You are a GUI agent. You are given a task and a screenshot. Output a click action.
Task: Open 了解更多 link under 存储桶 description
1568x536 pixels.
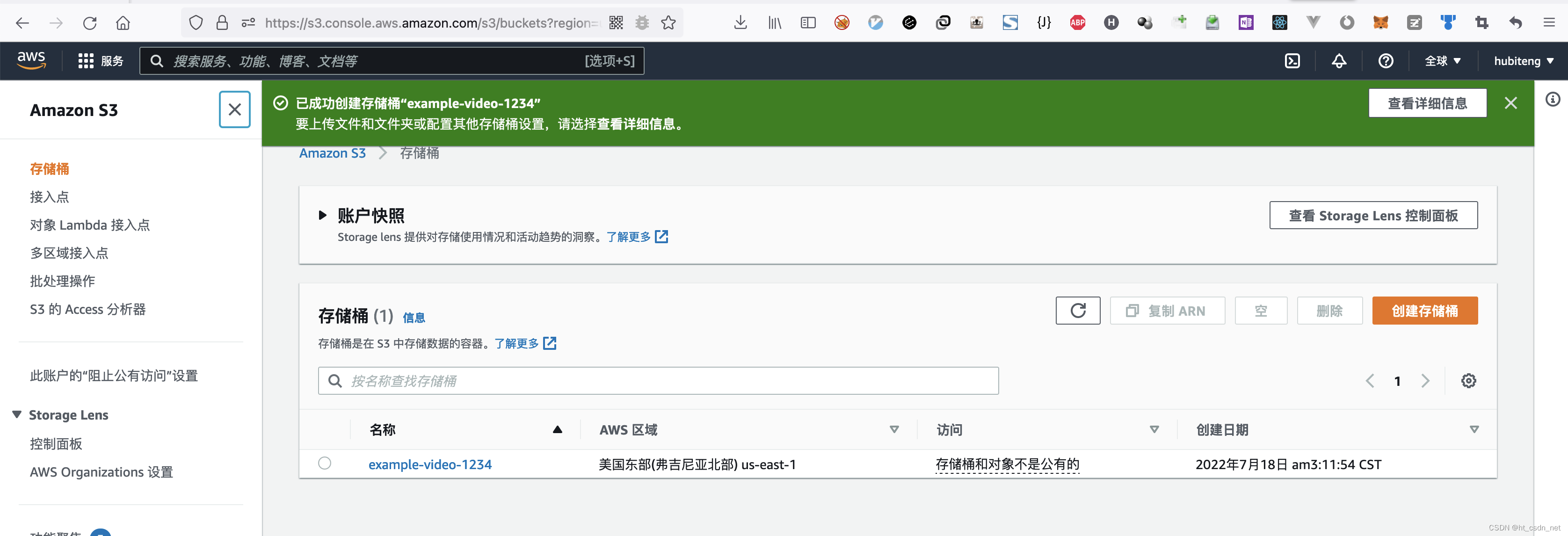click(525, 343)
